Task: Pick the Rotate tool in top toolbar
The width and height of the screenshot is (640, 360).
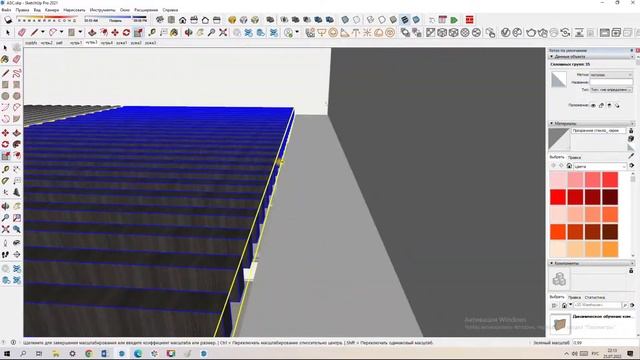Action: 126,32
